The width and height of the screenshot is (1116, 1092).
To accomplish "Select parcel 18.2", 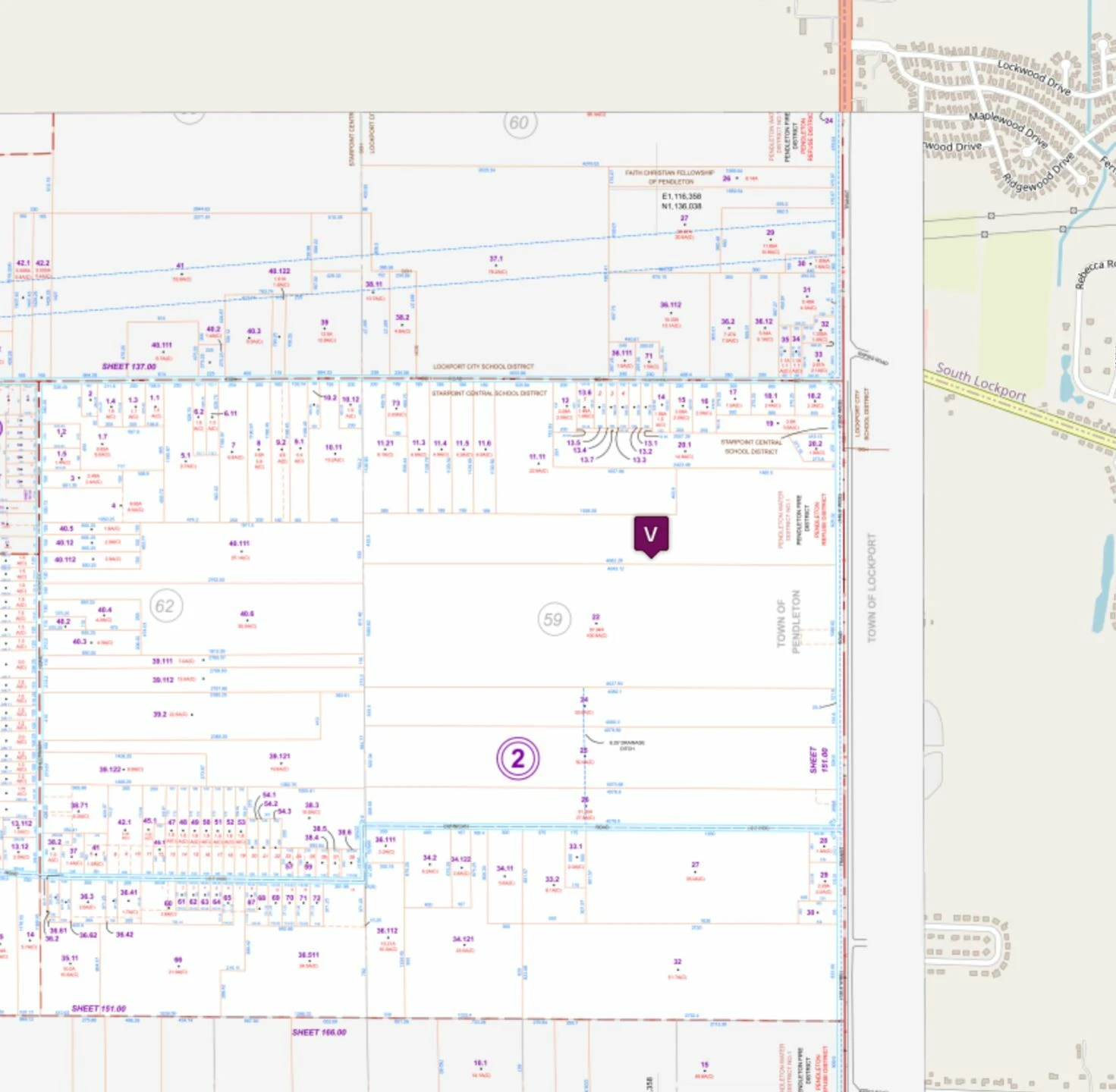I will coord(814,395).
